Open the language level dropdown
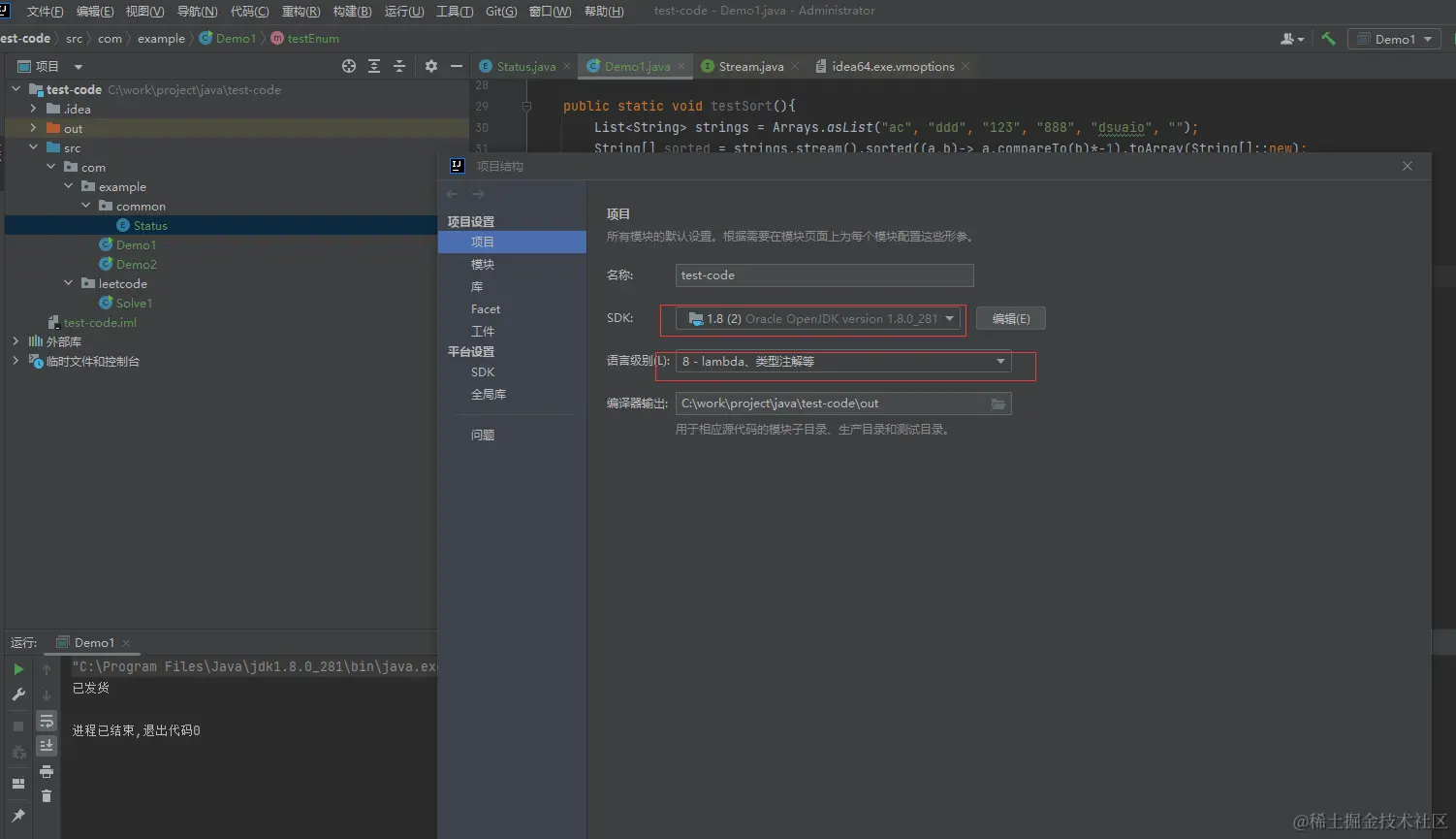1456x839 pixels. [843, 361]
